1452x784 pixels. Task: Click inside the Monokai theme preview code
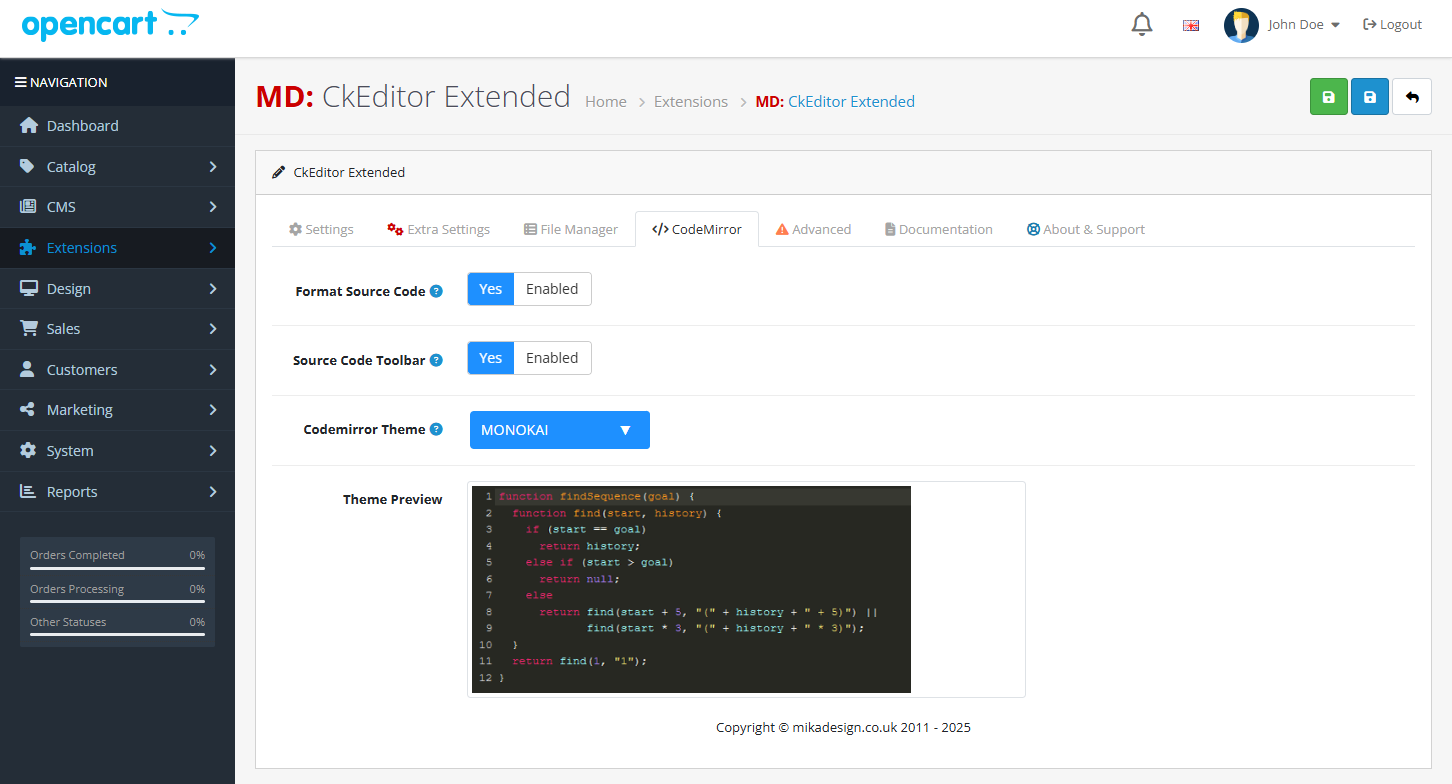coord(691,590)
